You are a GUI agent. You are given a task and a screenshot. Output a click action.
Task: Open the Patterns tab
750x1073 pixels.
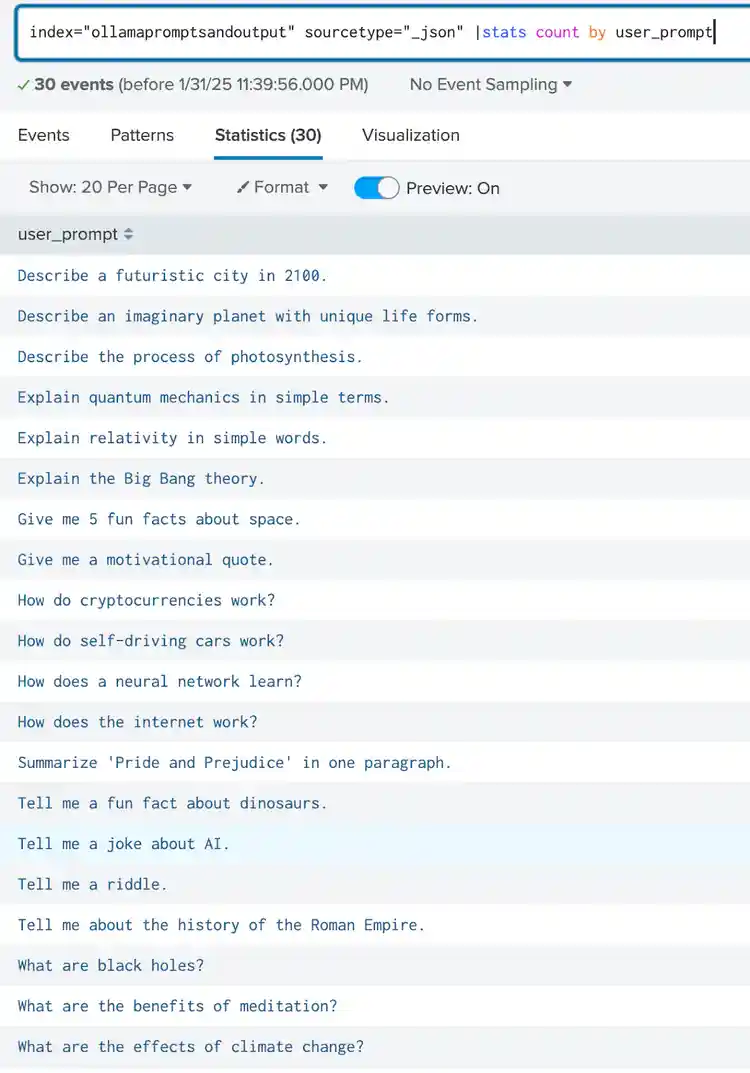pyautogui.click(x=142, y=135)
